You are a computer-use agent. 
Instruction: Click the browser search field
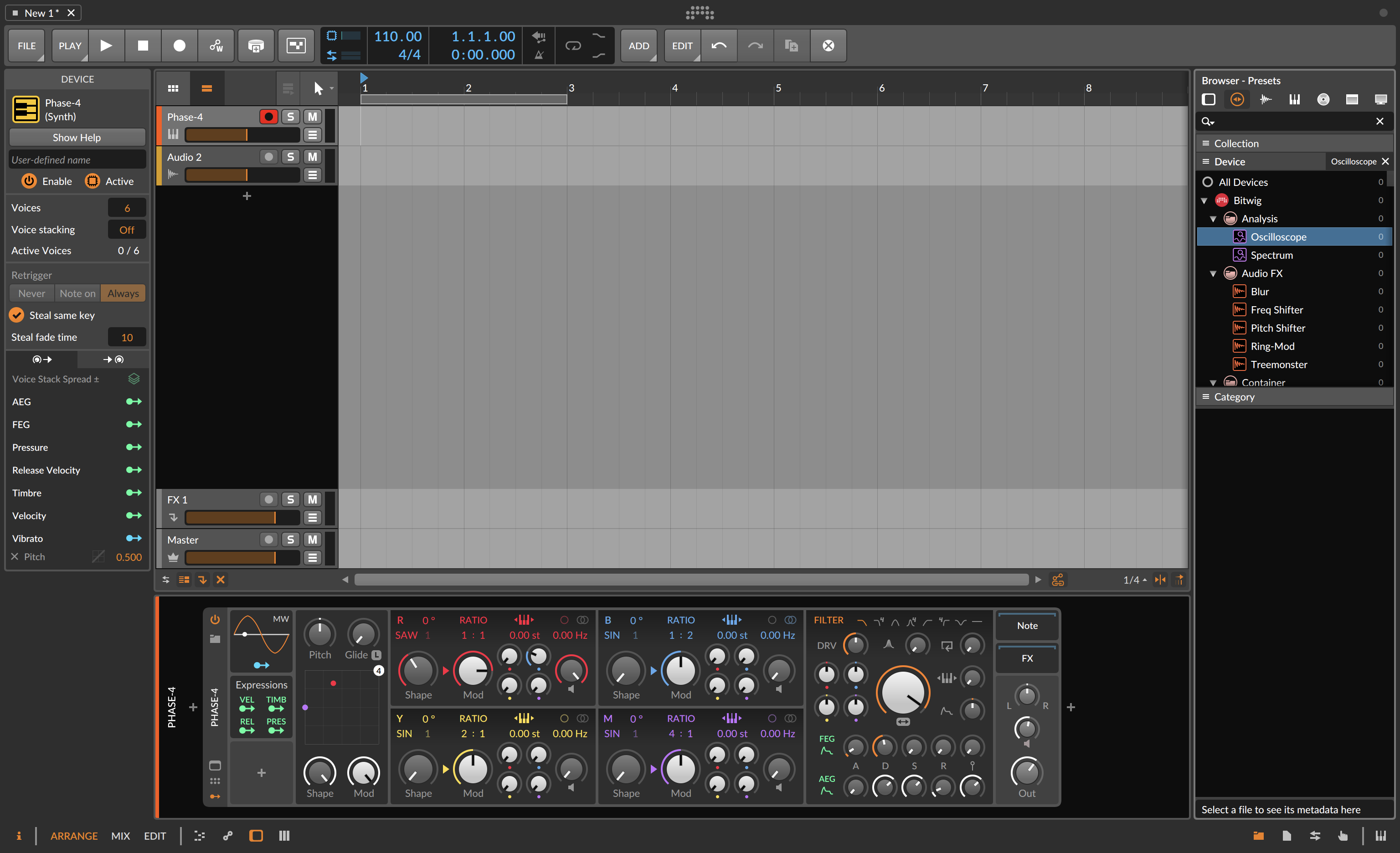(1290, 121)
